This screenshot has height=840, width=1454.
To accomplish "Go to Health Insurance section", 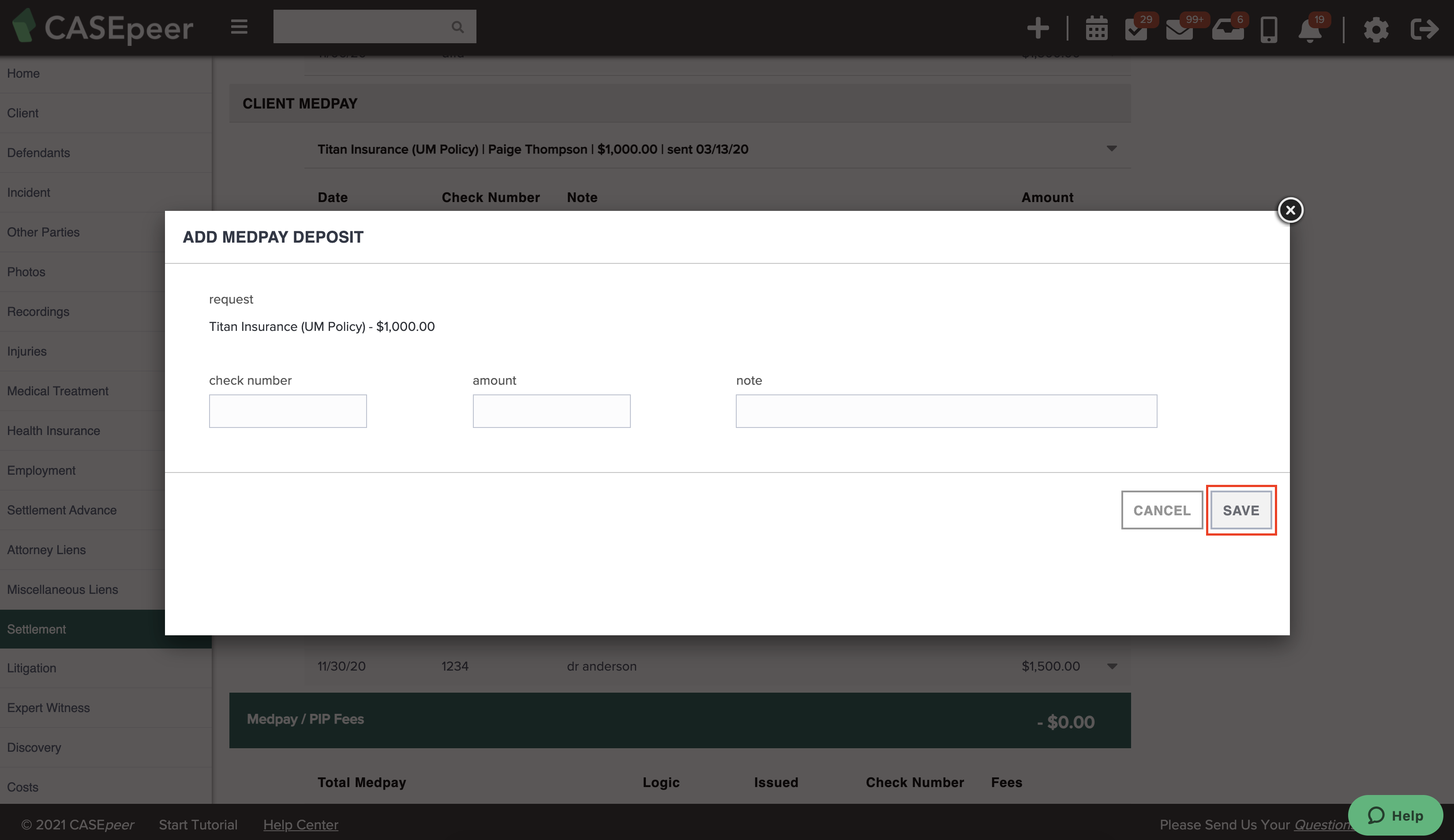I will pyautogui.click(x=82, y=431).
